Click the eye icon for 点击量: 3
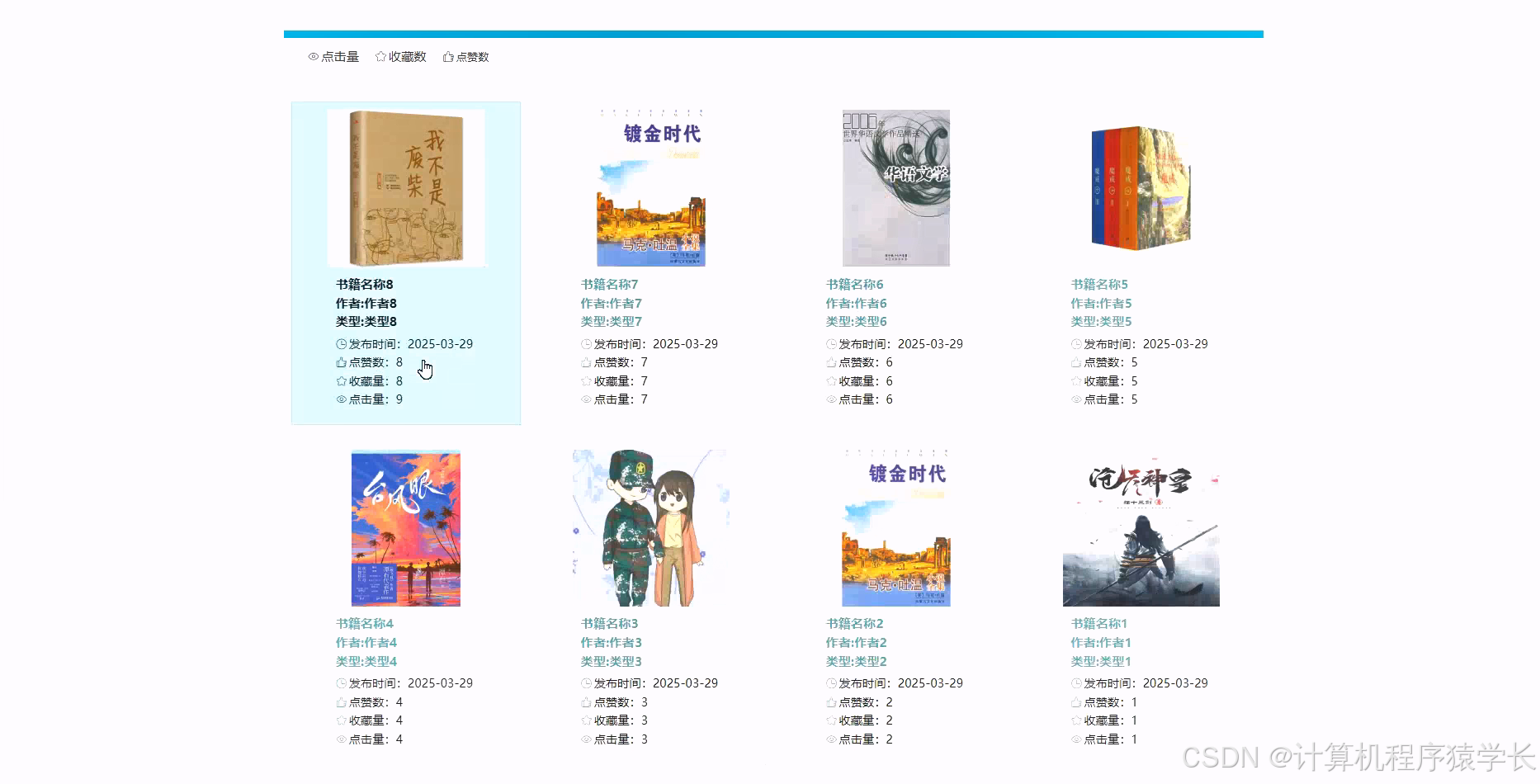The width and height of the screenshot is (1540, 784). coord(586,739)
